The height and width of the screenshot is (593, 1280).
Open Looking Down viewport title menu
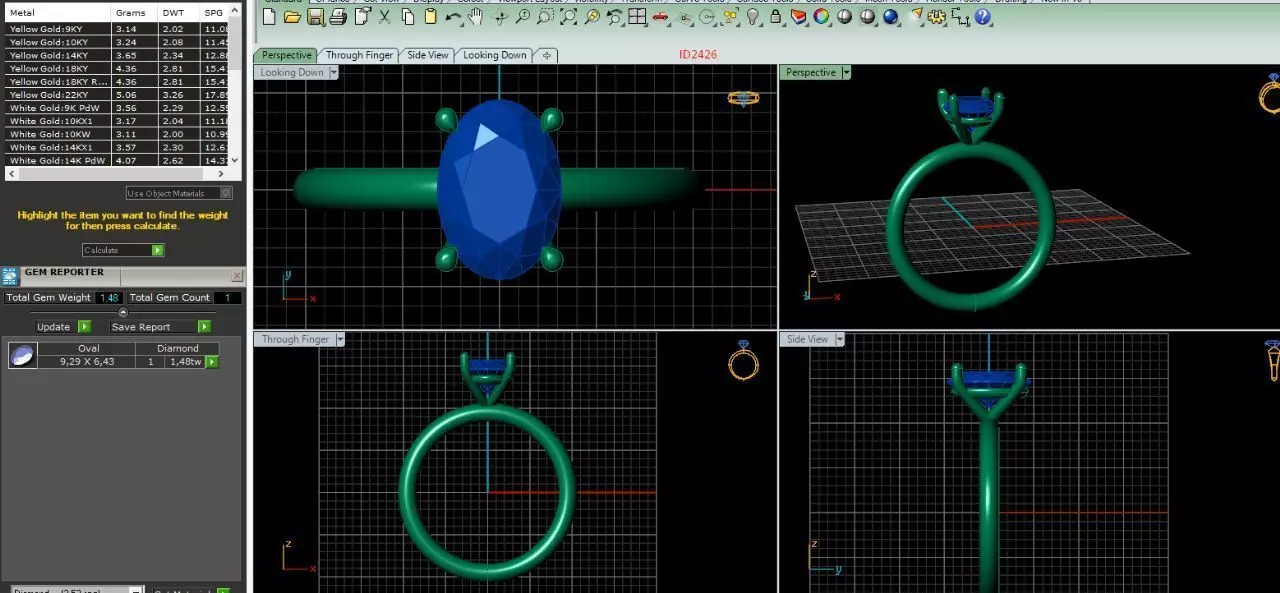click(334, 72)
